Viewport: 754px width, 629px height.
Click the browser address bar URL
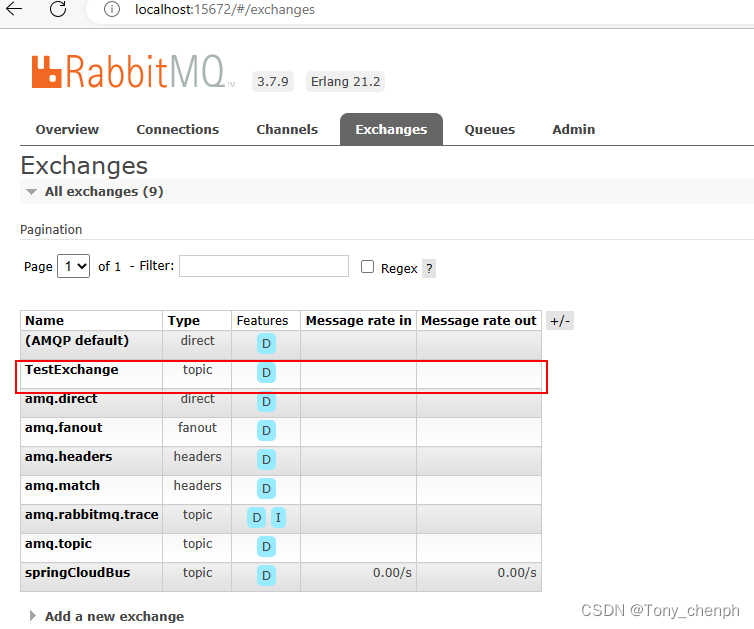tap(225, 10)
